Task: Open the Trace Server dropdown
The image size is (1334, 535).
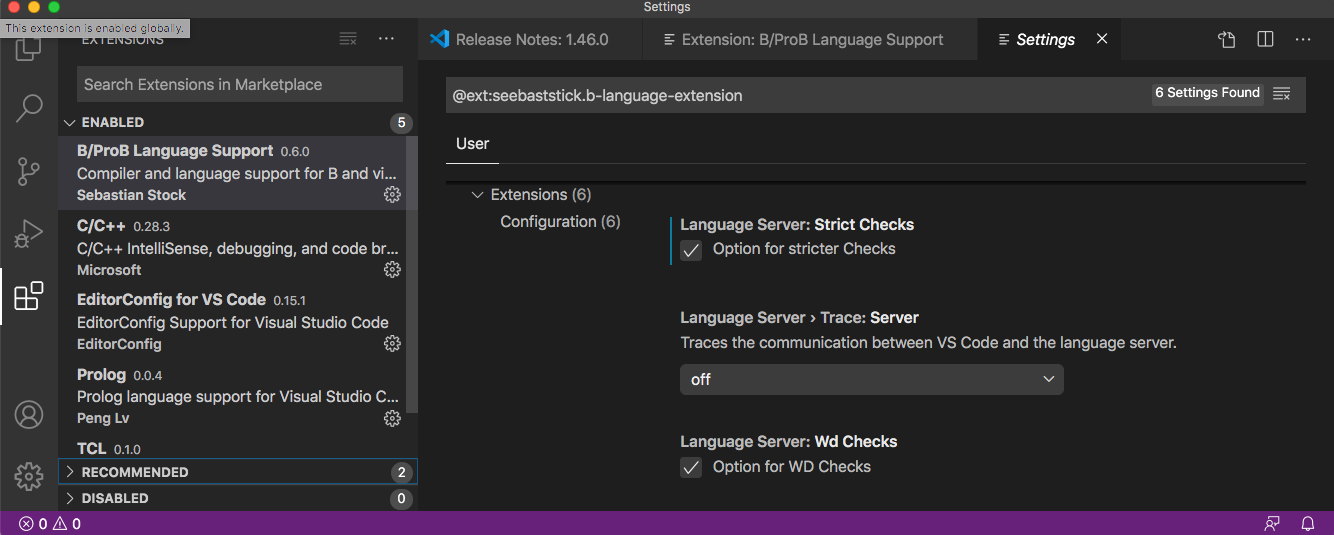Action: point(871,379)
